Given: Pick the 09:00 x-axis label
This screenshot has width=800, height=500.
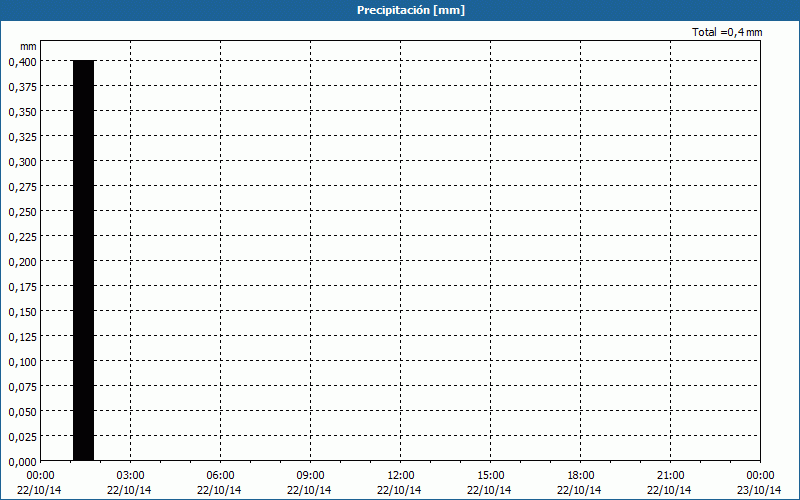Looking at the screenshot, I should pyautogui.click(x=310, y=476).
